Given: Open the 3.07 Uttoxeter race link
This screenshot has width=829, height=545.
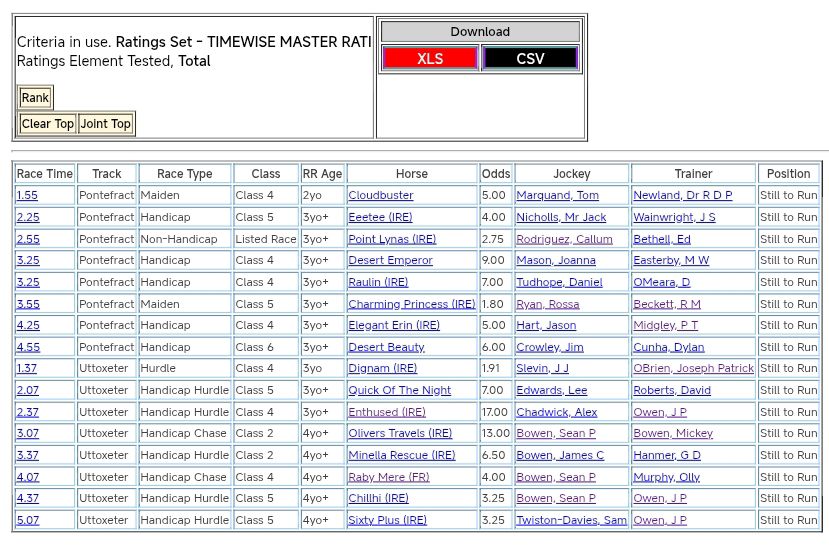Looking at the screenshot, I should coord(28,434).
